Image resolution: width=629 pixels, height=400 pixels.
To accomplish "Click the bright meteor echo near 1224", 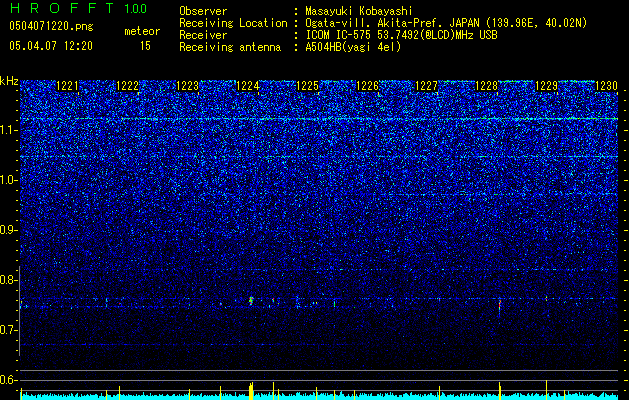I will pos(251,301).
